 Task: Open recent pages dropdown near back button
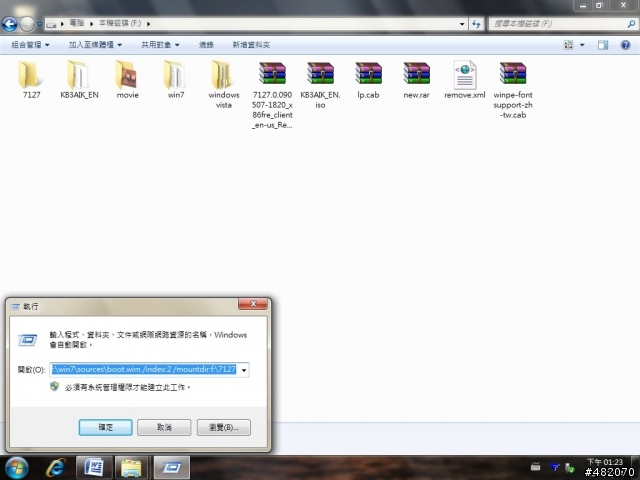(39, 24)
